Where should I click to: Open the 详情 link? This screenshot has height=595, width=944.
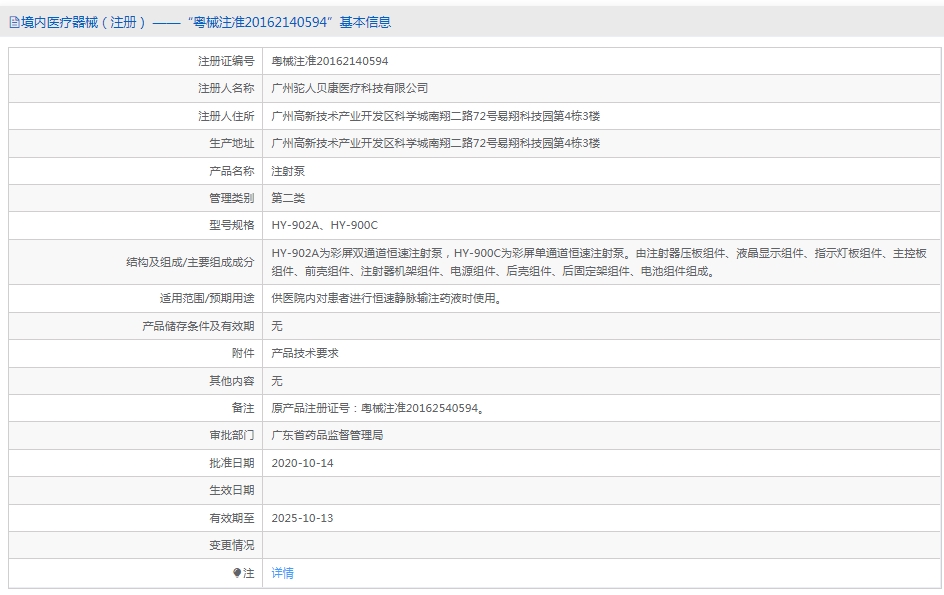click(282, 573)
